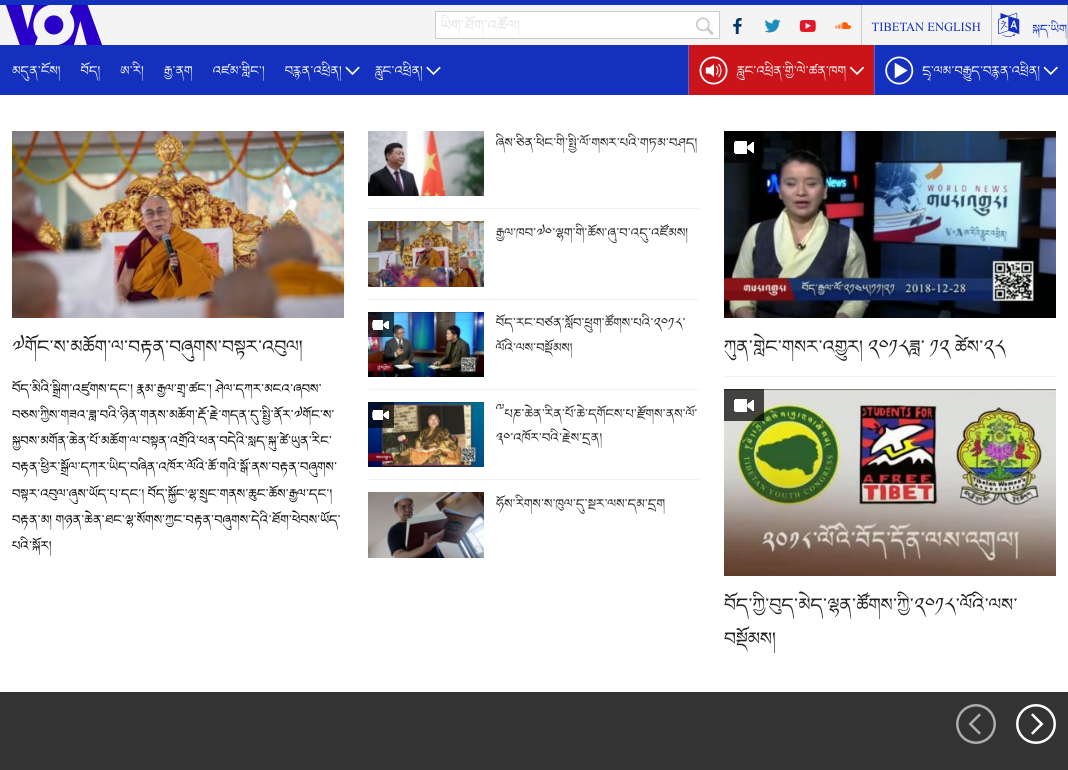Expand the red live radio dropdown chevron
Viewport: 1068px width, 770px height.
tap(857, 71)
